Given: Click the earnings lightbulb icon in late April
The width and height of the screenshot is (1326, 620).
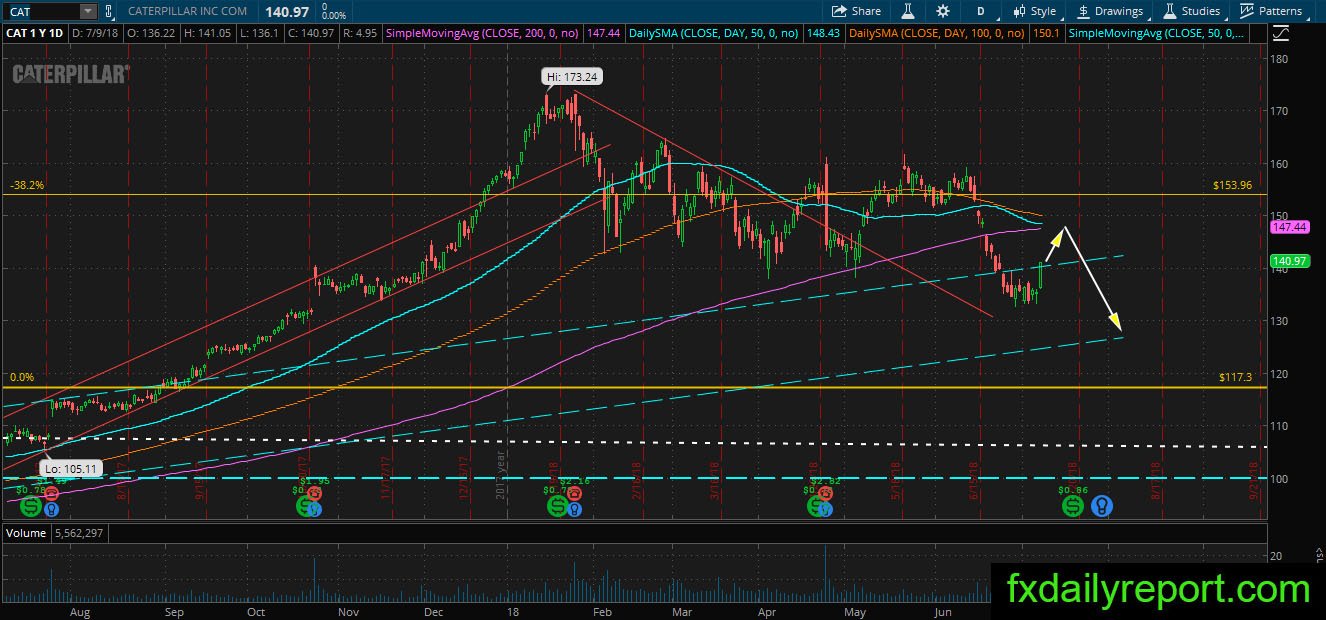Looking at the screenshot, I should [x=826, y=509].
